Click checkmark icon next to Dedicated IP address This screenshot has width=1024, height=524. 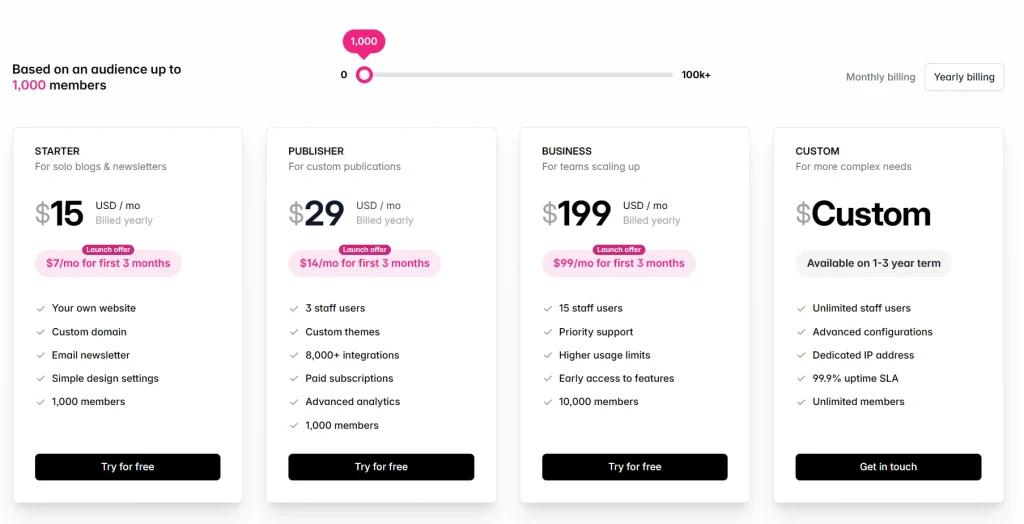[802, 355]
